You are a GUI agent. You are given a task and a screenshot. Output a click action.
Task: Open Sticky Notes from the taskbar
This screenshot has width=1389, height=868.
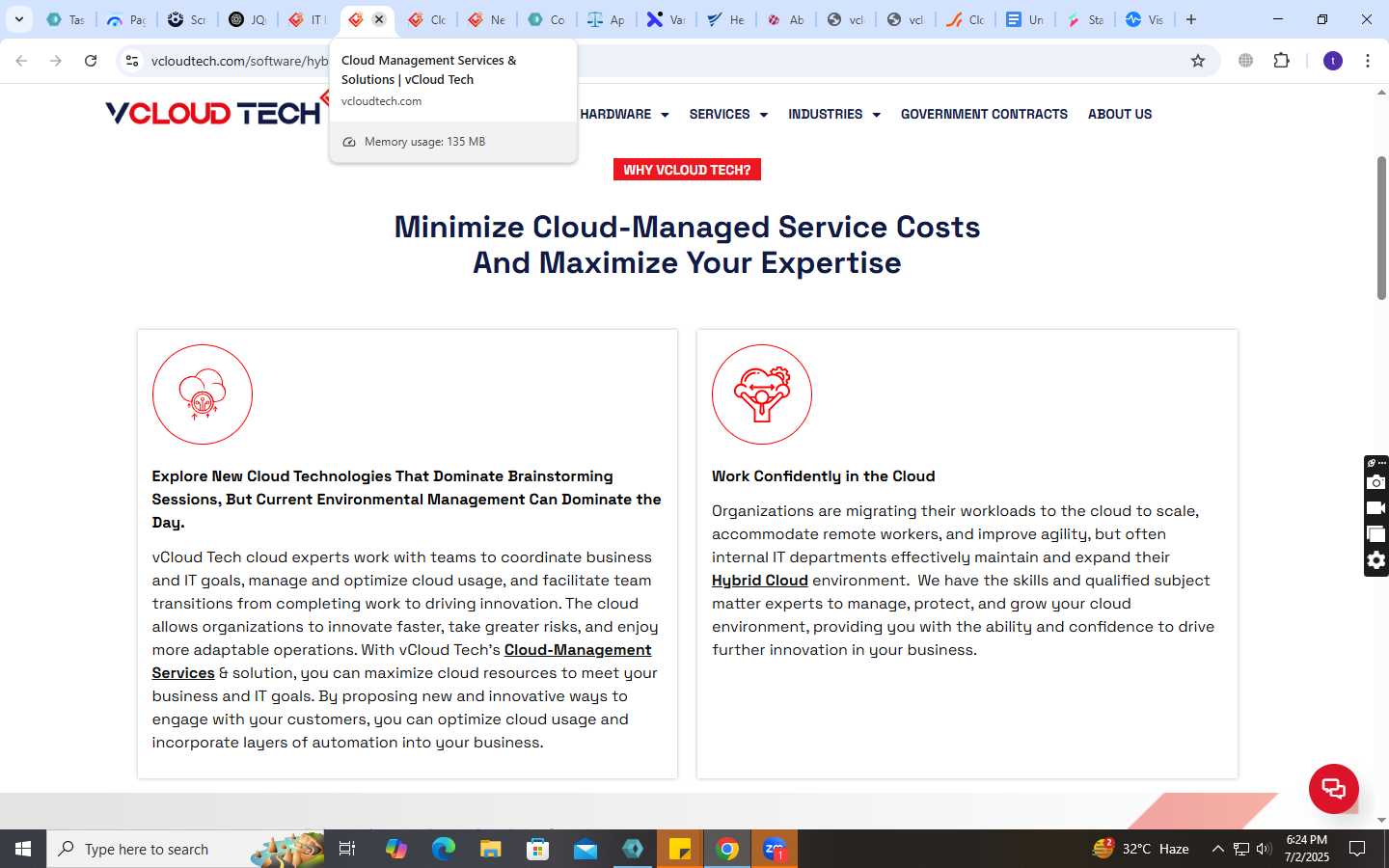coord(680,849)
